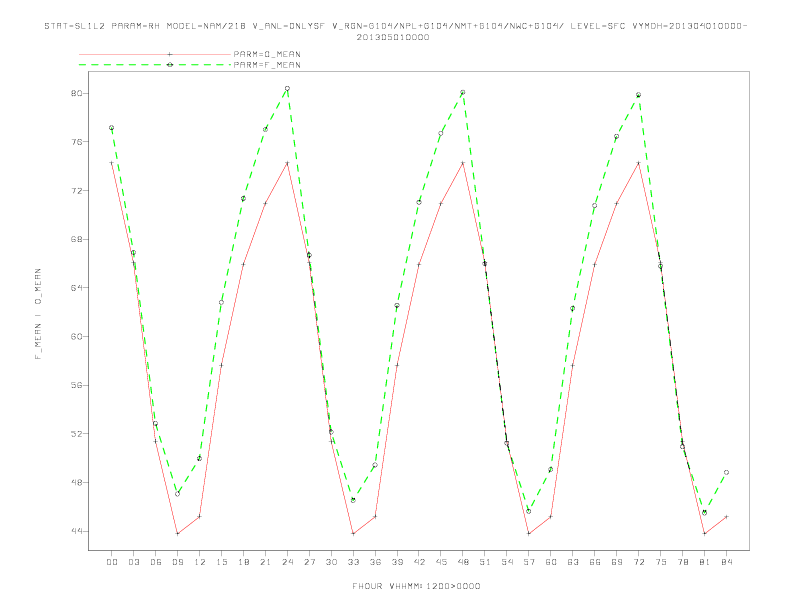Click the x-axis tick label 03
Screen dimensions: 792x612
(x=134, y=562)
